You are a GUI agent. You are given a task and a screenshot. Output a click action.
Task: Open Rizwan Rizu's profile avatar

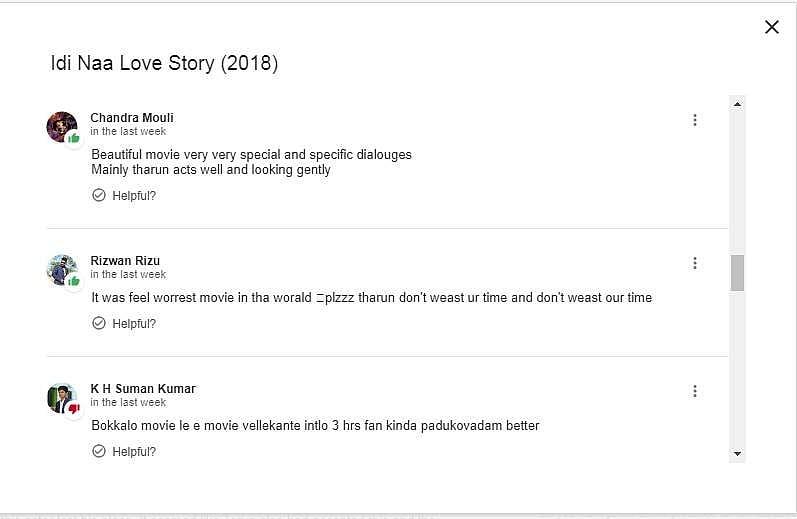(60, 268)
